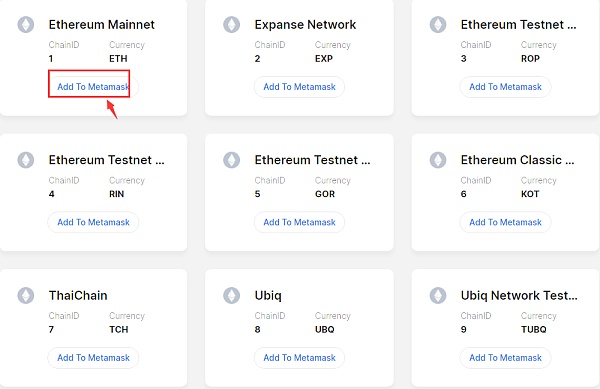The height and width of the screenshot is (389, 600).
Task: Click the Ethereum Mainnet chain logo icon
Action: (x=26, y=24)
